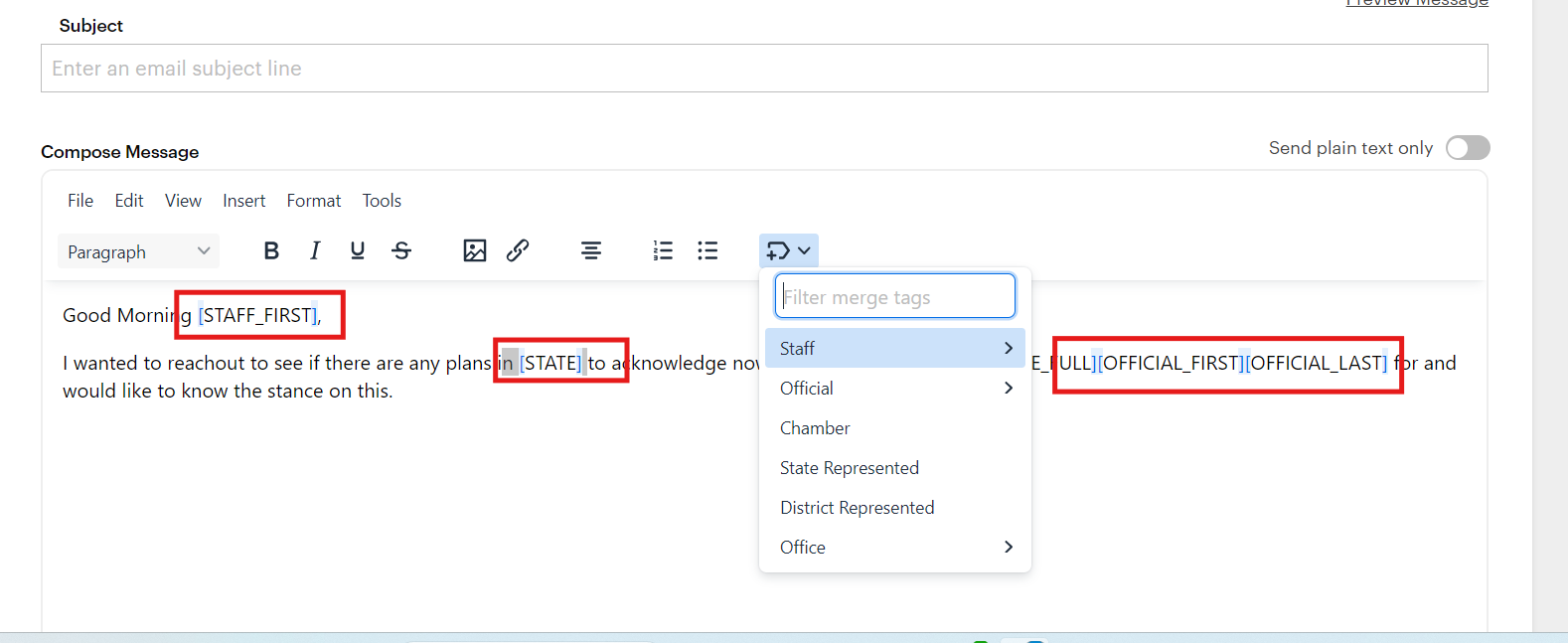
Task: Change text alignment
Action: point(591,251)
